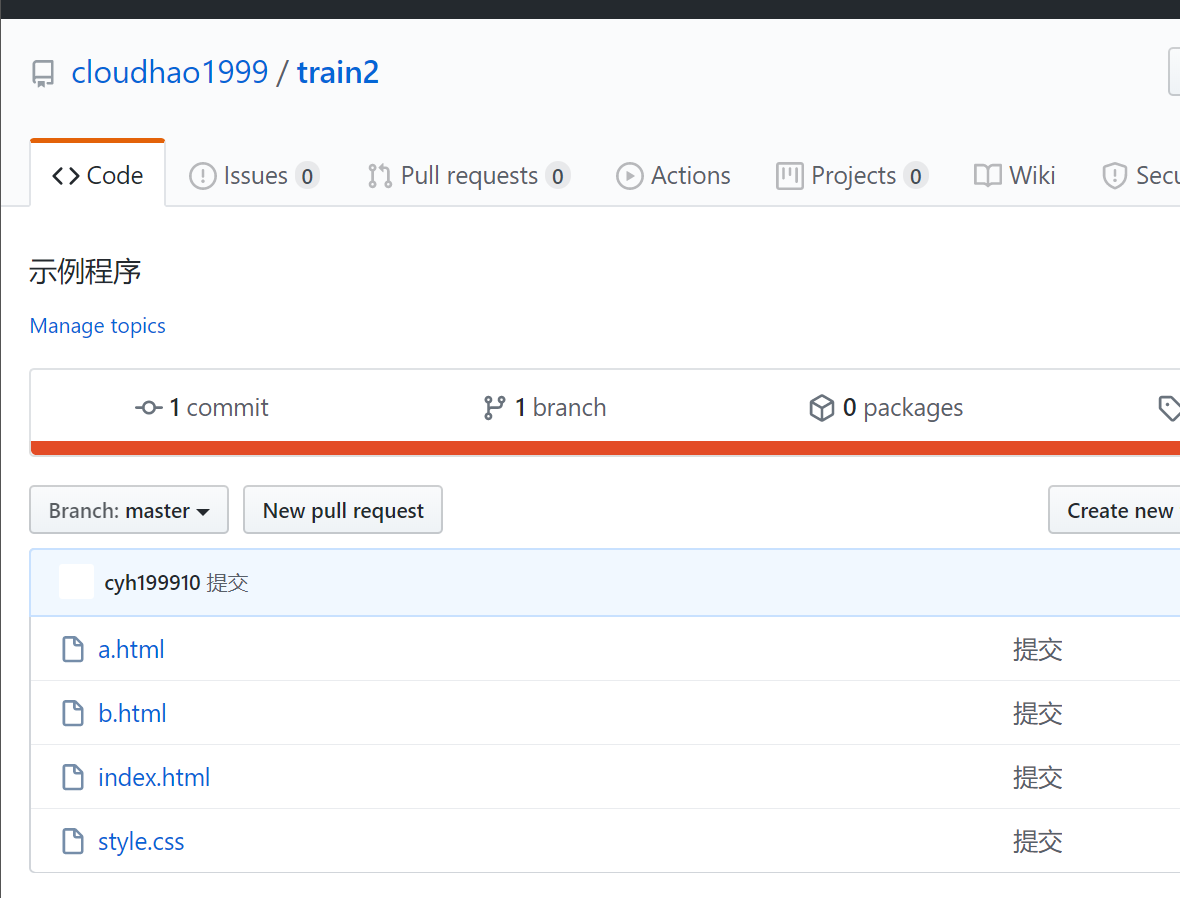Viewport: 1180px width, 898px height.
Task: Open the b.html file
Action: click(132, 713)
